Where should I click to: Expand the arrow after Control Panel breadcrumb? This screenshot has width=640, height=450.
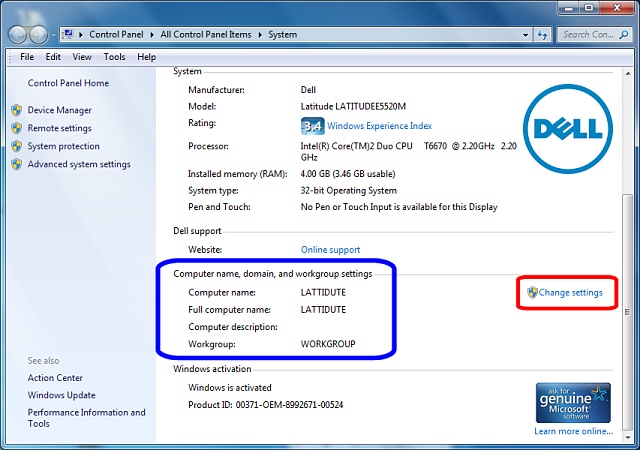pyautogui.click(x=152, y=35)
